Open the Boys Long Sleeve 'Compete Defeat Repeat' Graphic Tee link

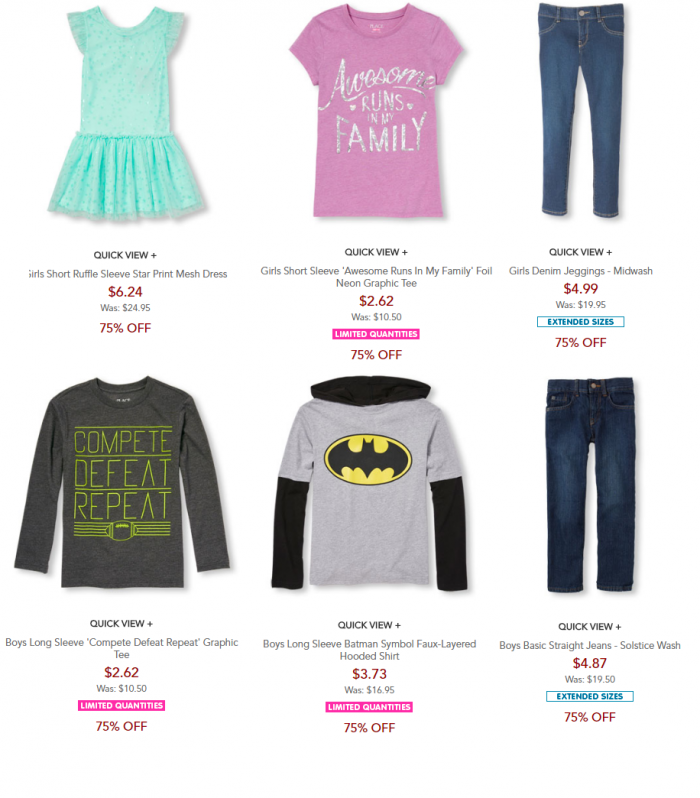point(122,648)
